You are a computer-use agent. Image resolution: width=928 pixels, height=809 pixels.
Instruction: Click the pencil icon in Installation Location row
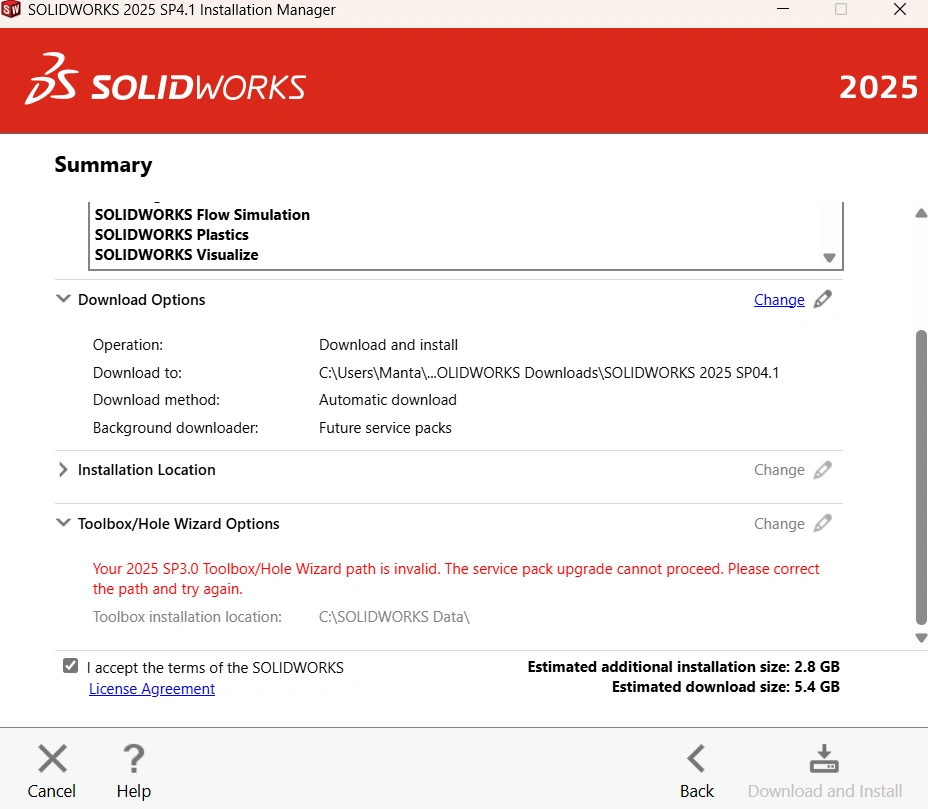coord(823,470)
